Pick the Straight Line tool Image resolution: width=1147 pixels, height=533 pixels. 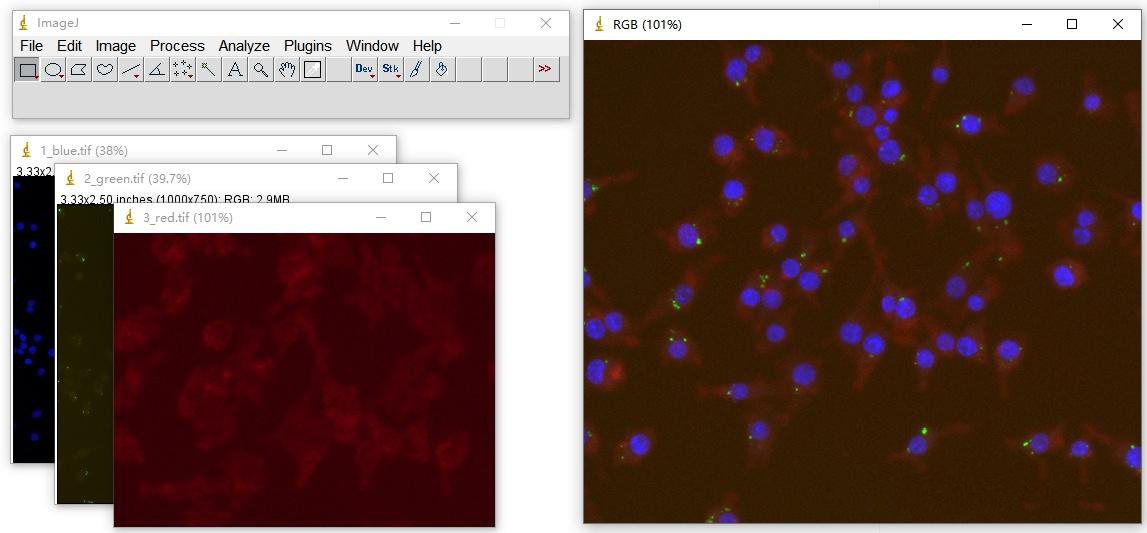tap(131, 69)
